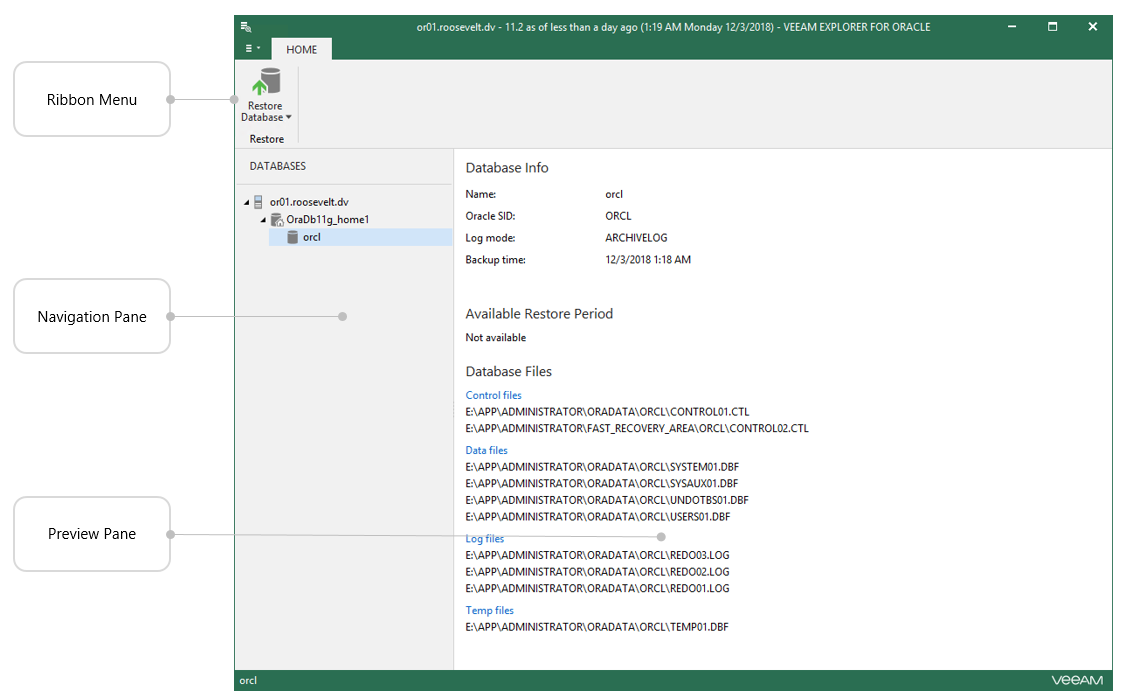This screenshot has height=699, width=1125.
Task: Click the USERS01.DBF file path
Action: pyautogui.click(x=598, y=517)
